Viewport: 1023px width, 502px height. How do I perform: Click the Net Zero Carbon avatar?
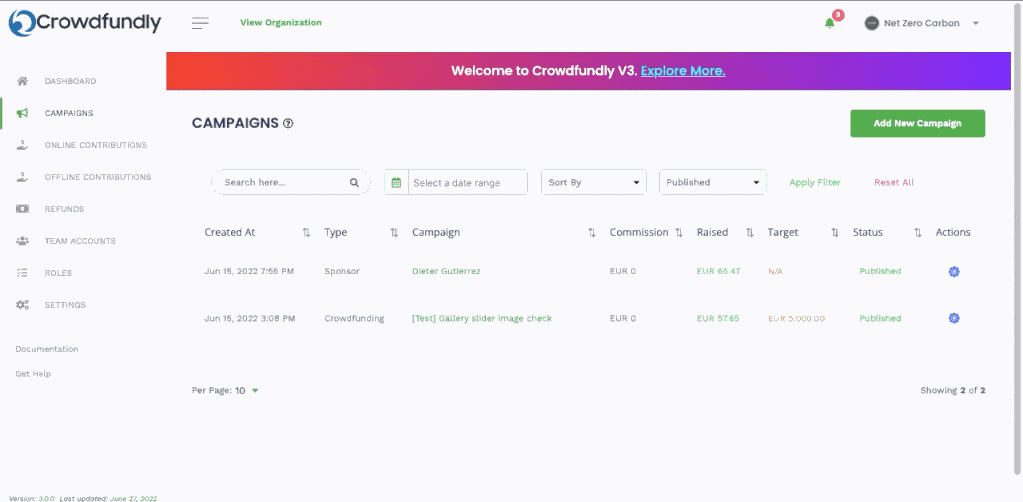pos(871,23)
